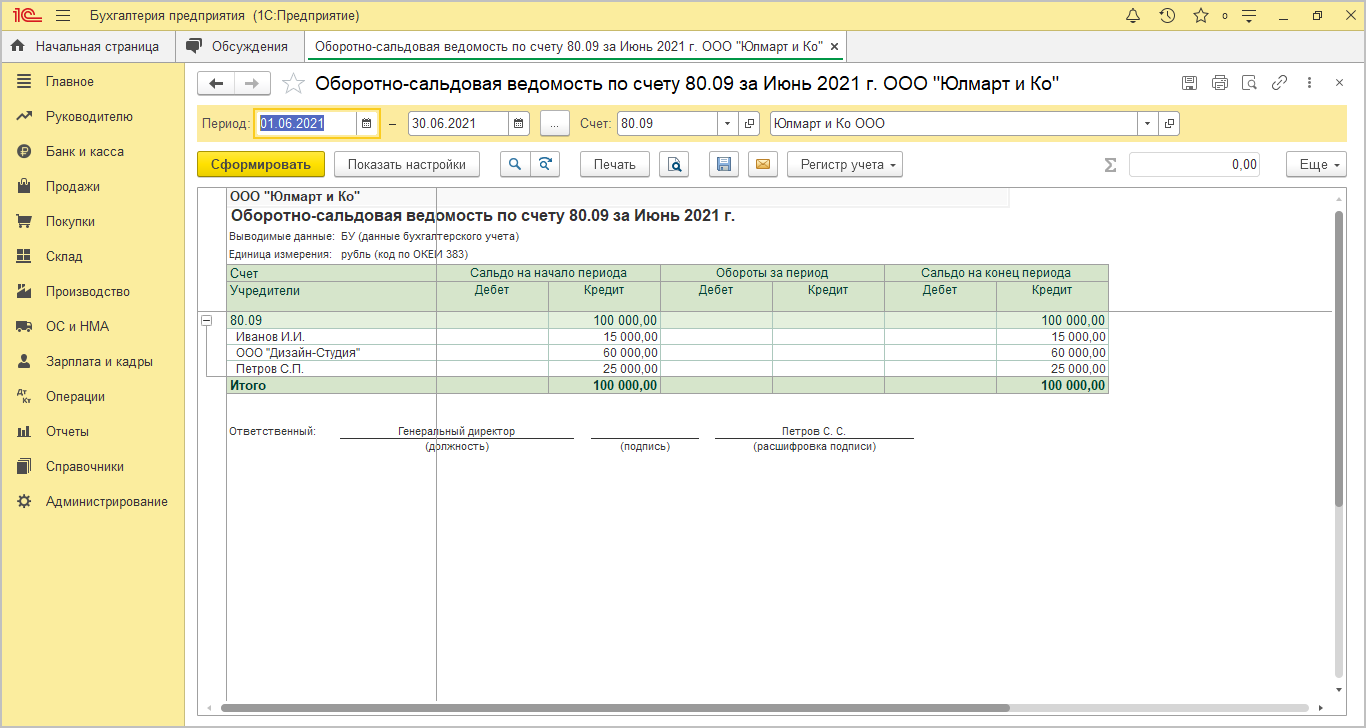Image resolution: width=1366 pixels, height=728 pixels.
Task: Click the print preview icon
Action: [x=676, y=165]
